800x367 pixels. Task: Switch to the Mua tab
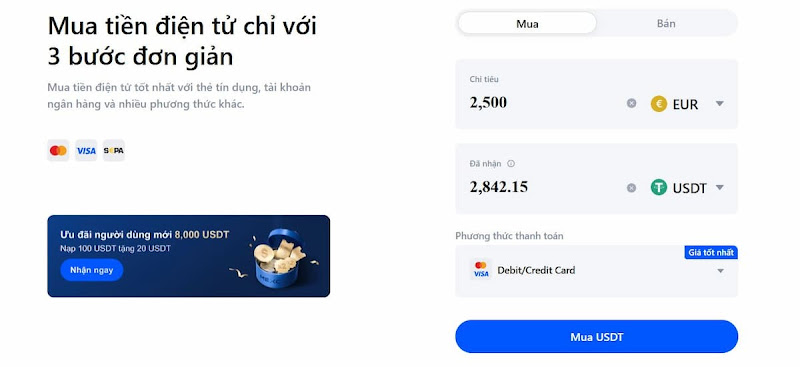pos(527,23)
